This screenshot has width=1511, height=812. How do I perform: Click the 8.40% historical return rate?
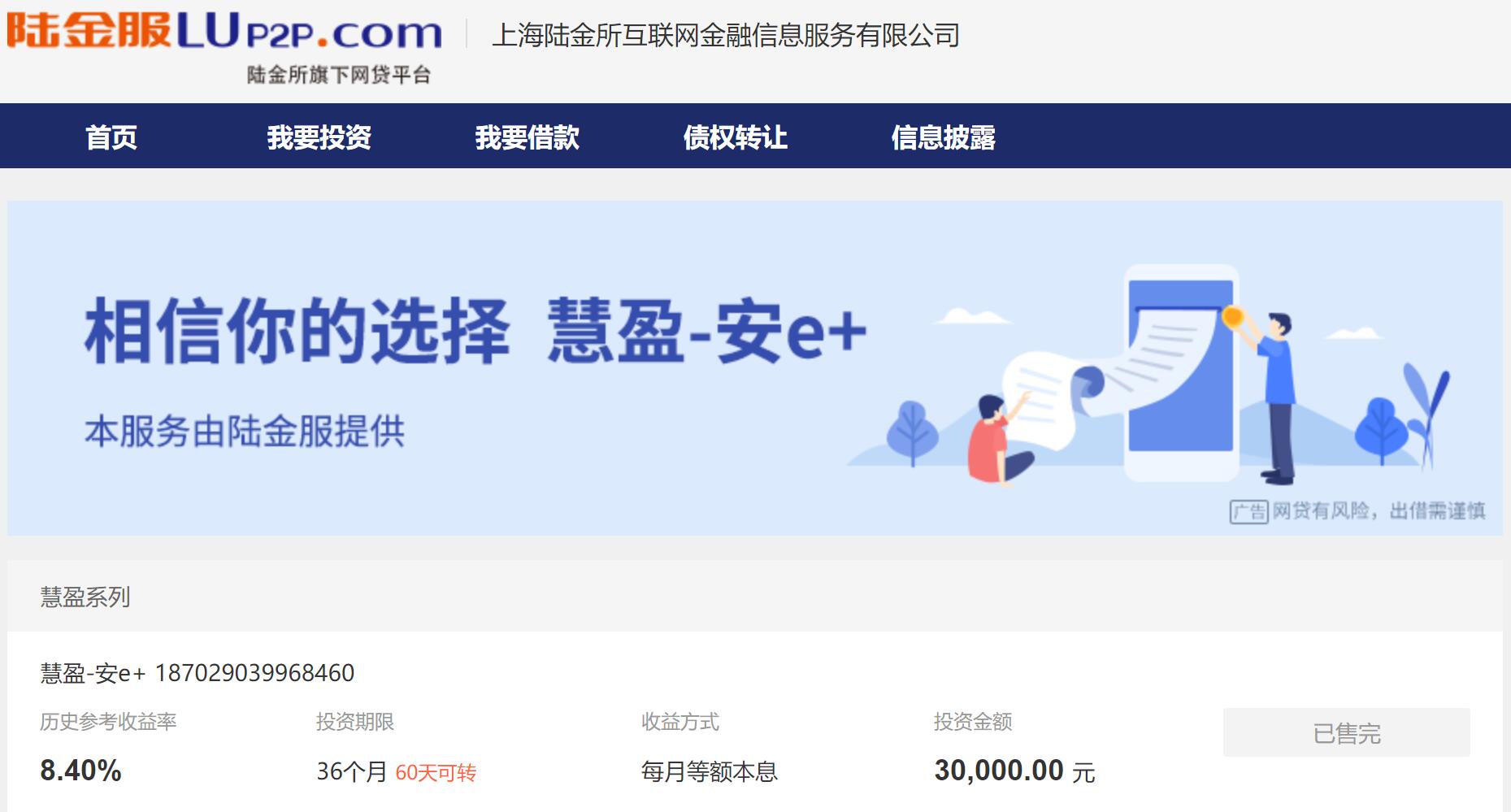point(80,771)
